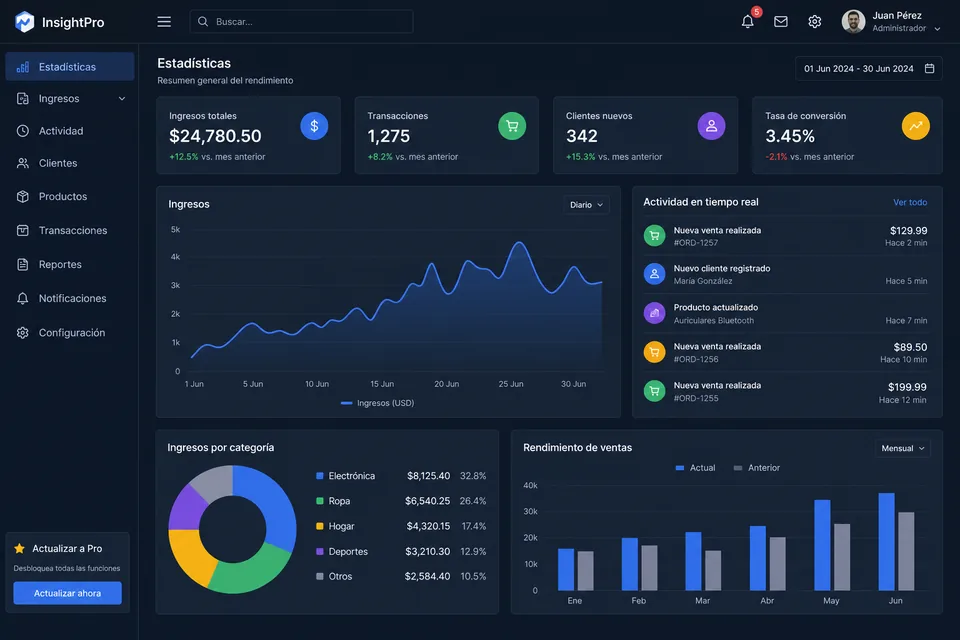Screen dimensions: 960x640
Task: Click Deportes purple legend swatch
Action: (x=320, y=551)
